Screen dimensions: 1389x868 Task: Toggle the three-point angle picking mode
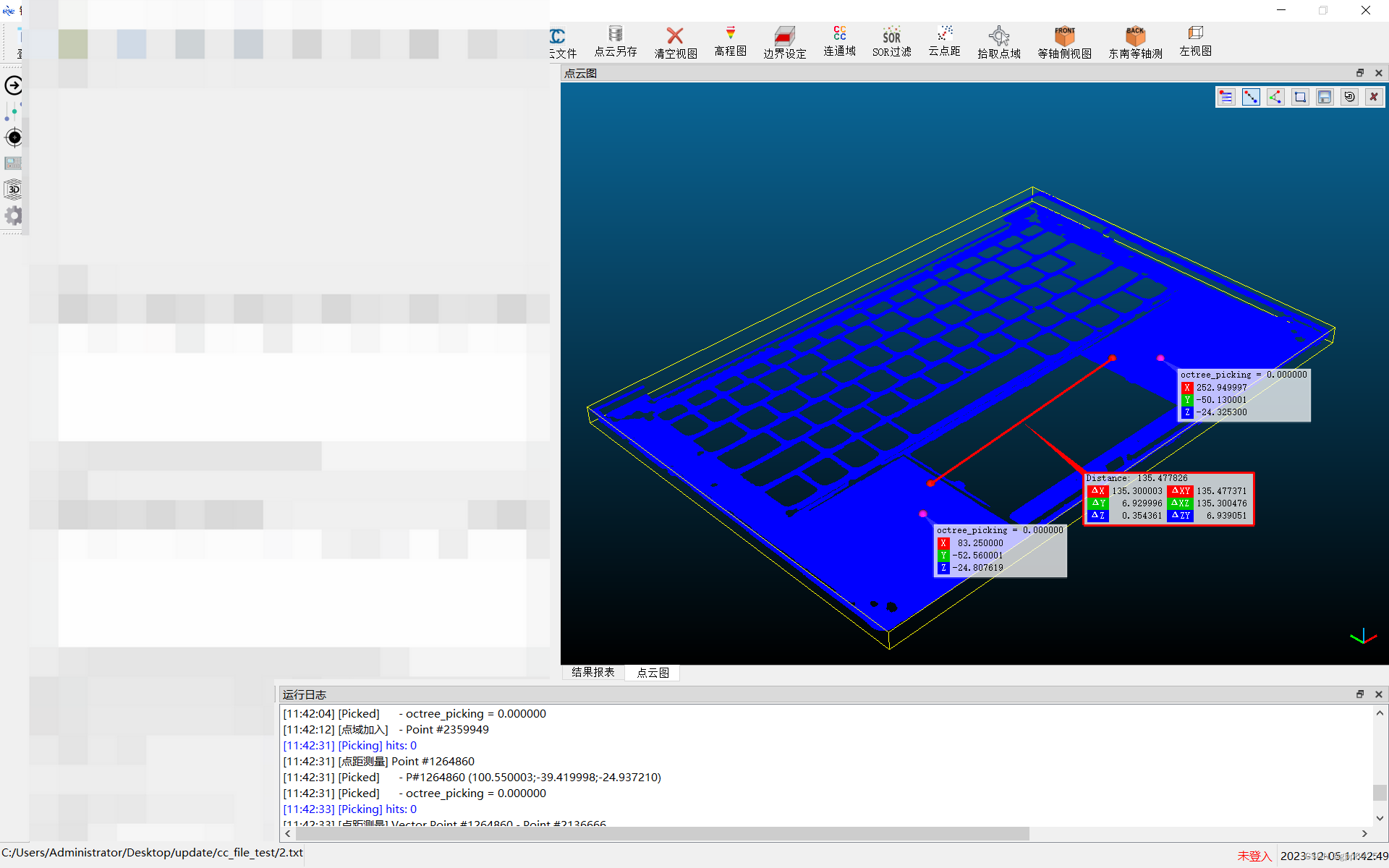click(x=1275, y=97)
